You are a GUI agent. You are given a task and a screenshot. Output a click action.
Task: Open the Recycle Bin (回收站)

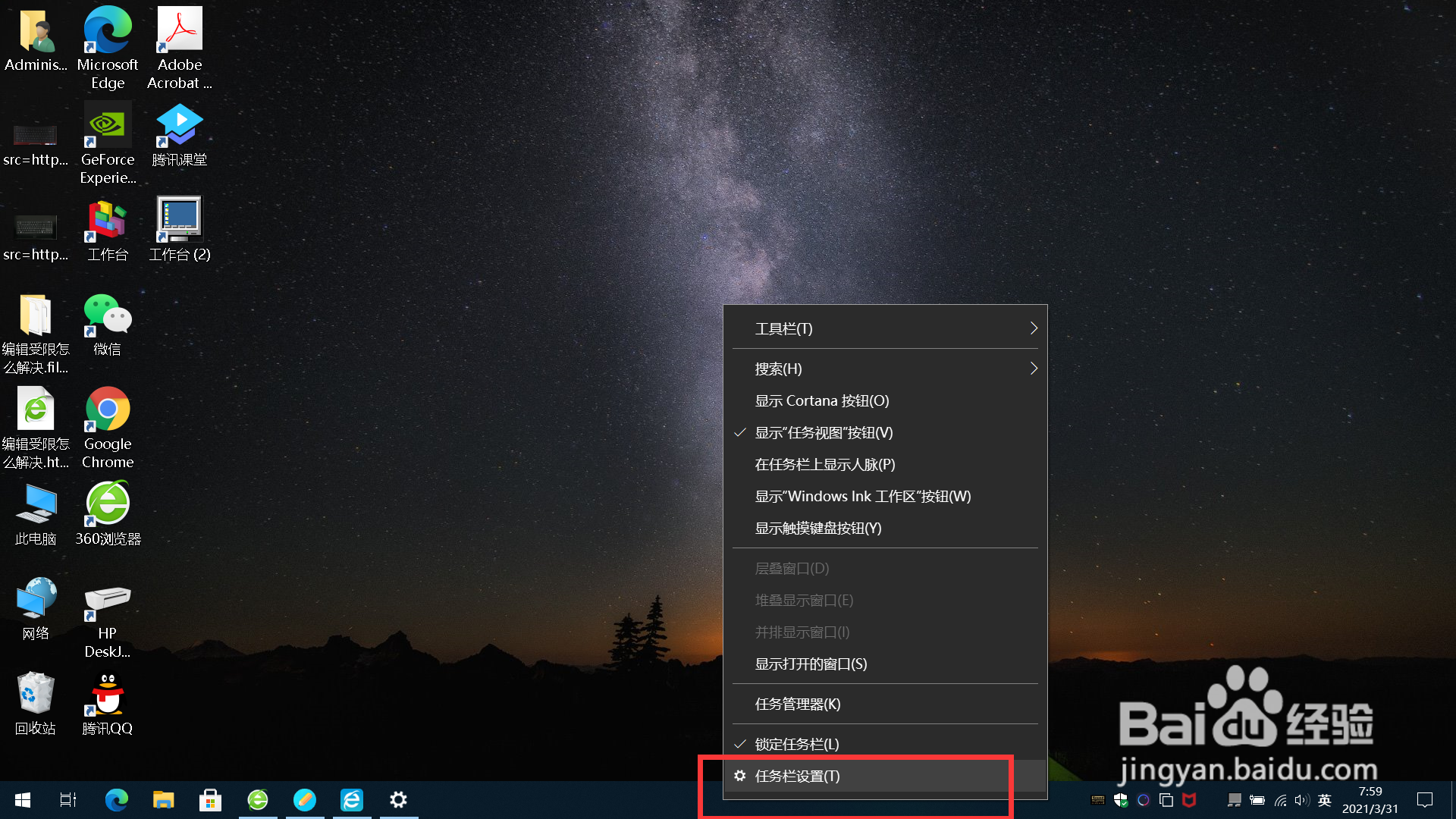point(35,694)
